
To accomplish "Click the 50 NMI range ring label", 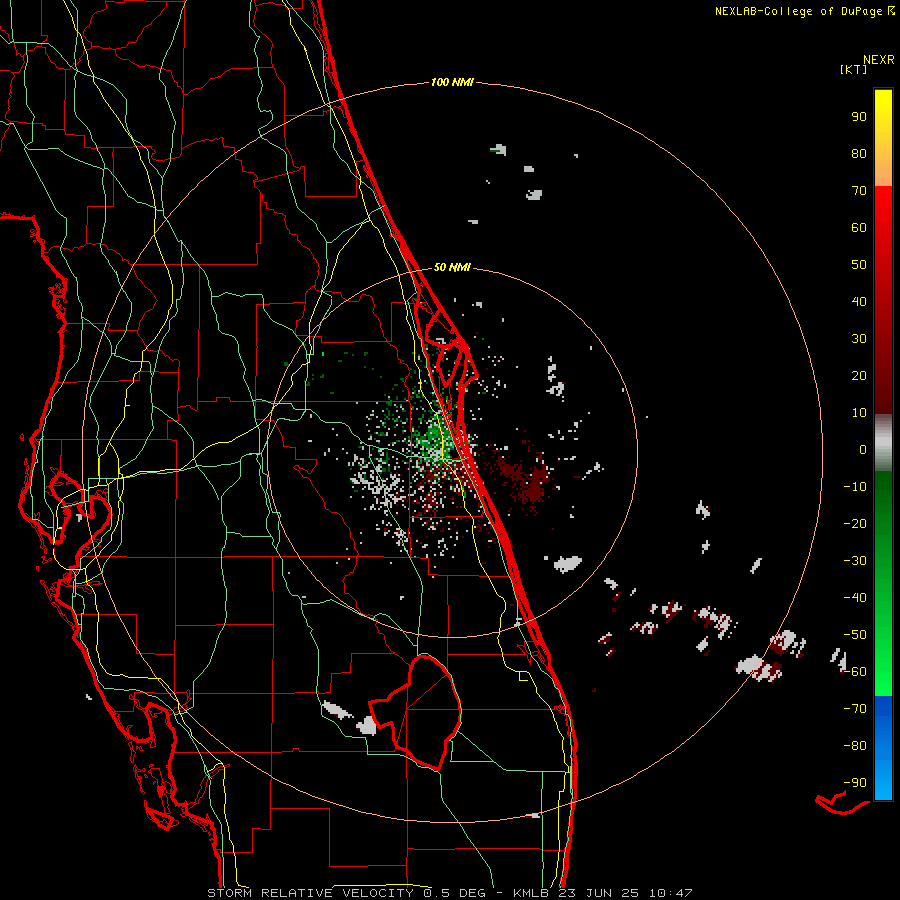I will tap(452, 267).
